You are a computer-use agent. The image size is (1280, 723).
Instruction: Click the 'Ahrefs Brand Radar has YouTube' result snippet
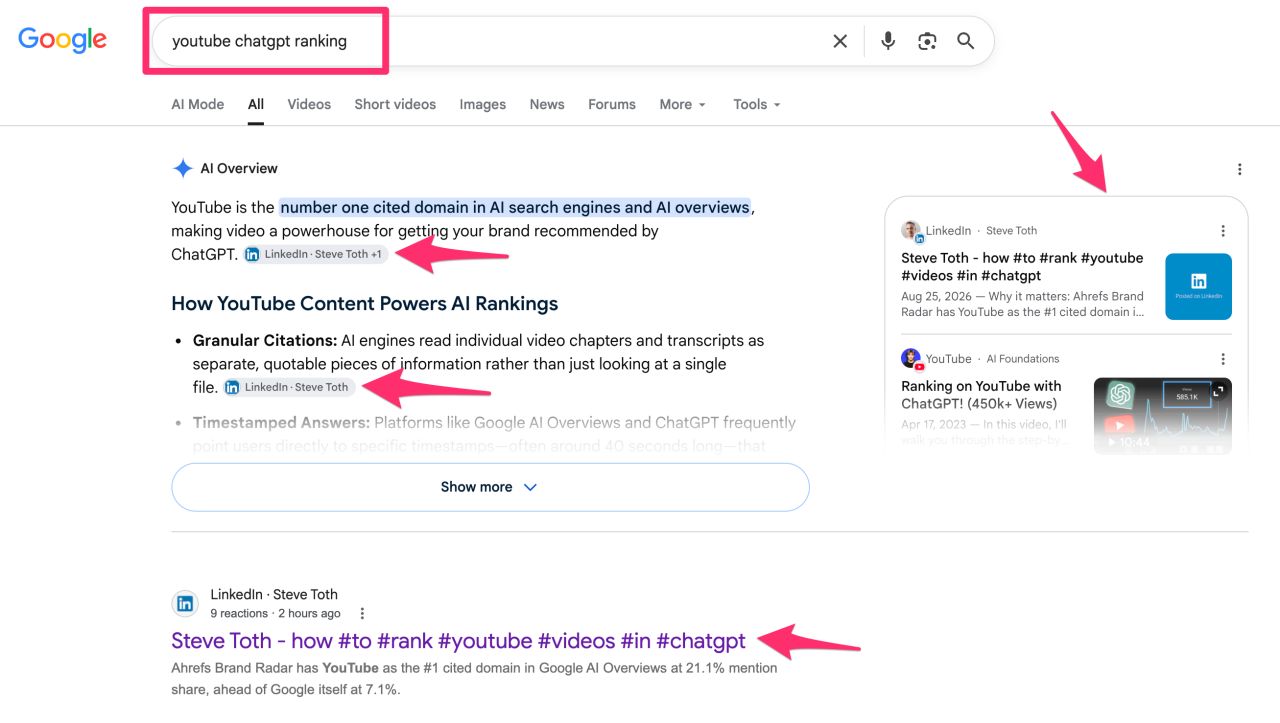(x=474, y=679)
